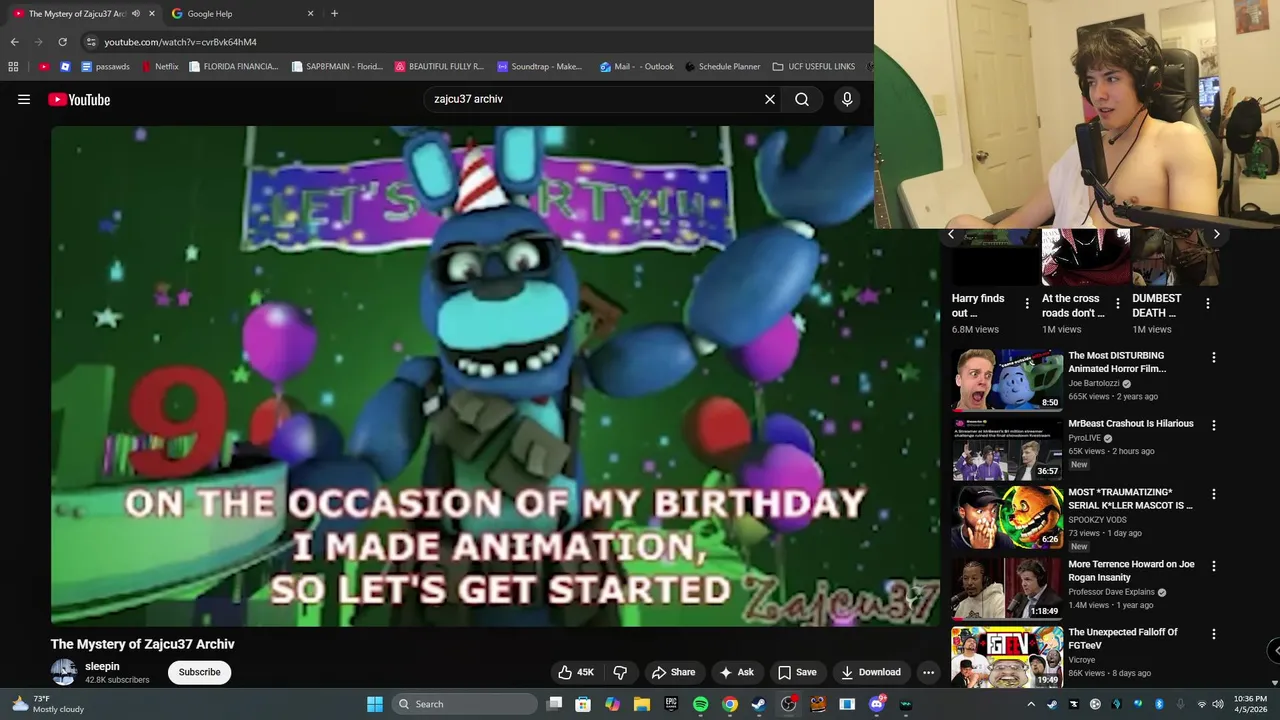Click the Share button
Viewport: 1280px width, 720px height.
(673, 672)
